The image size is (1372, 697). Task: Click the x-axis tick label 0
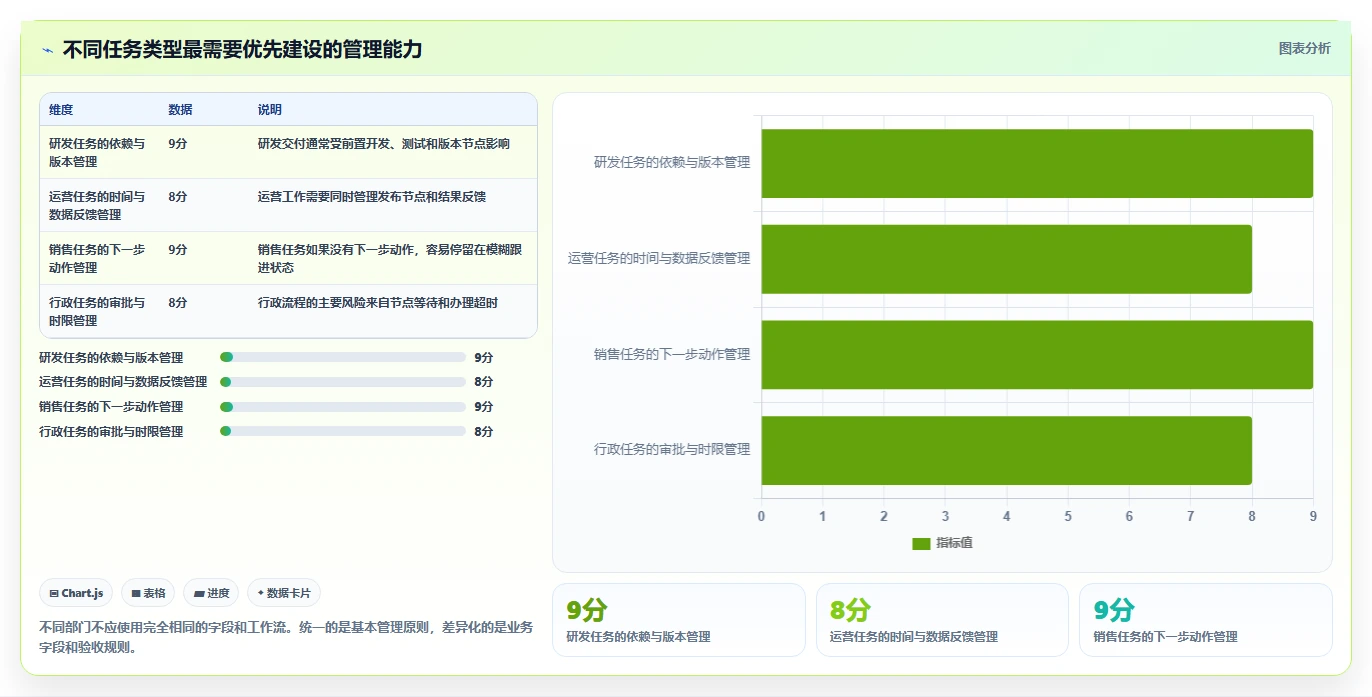[x=761, y=517]
